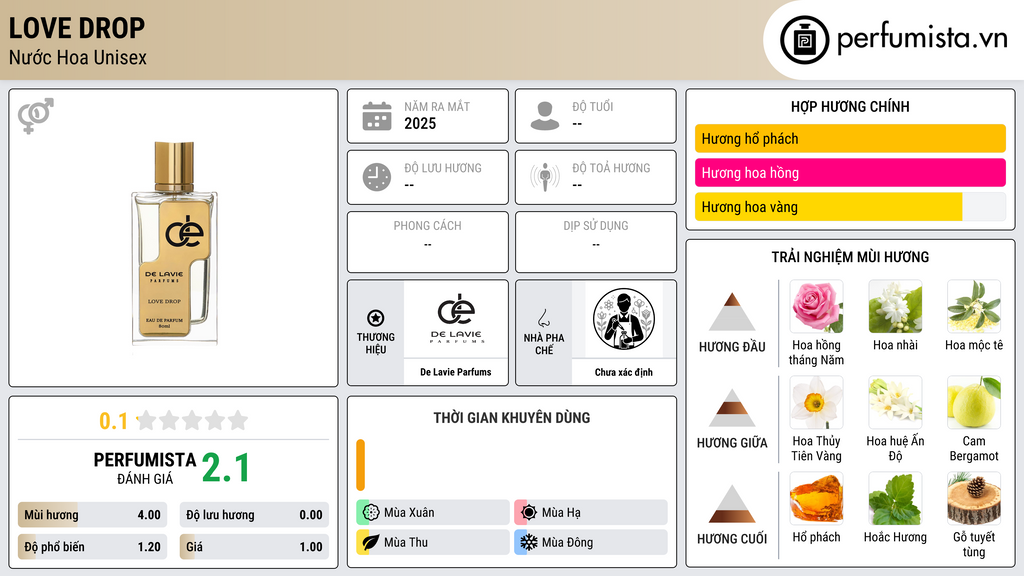Click the Hoa huệ Ấn Độ image
This screenshot has height=576, width=1024.
point(895,403)
